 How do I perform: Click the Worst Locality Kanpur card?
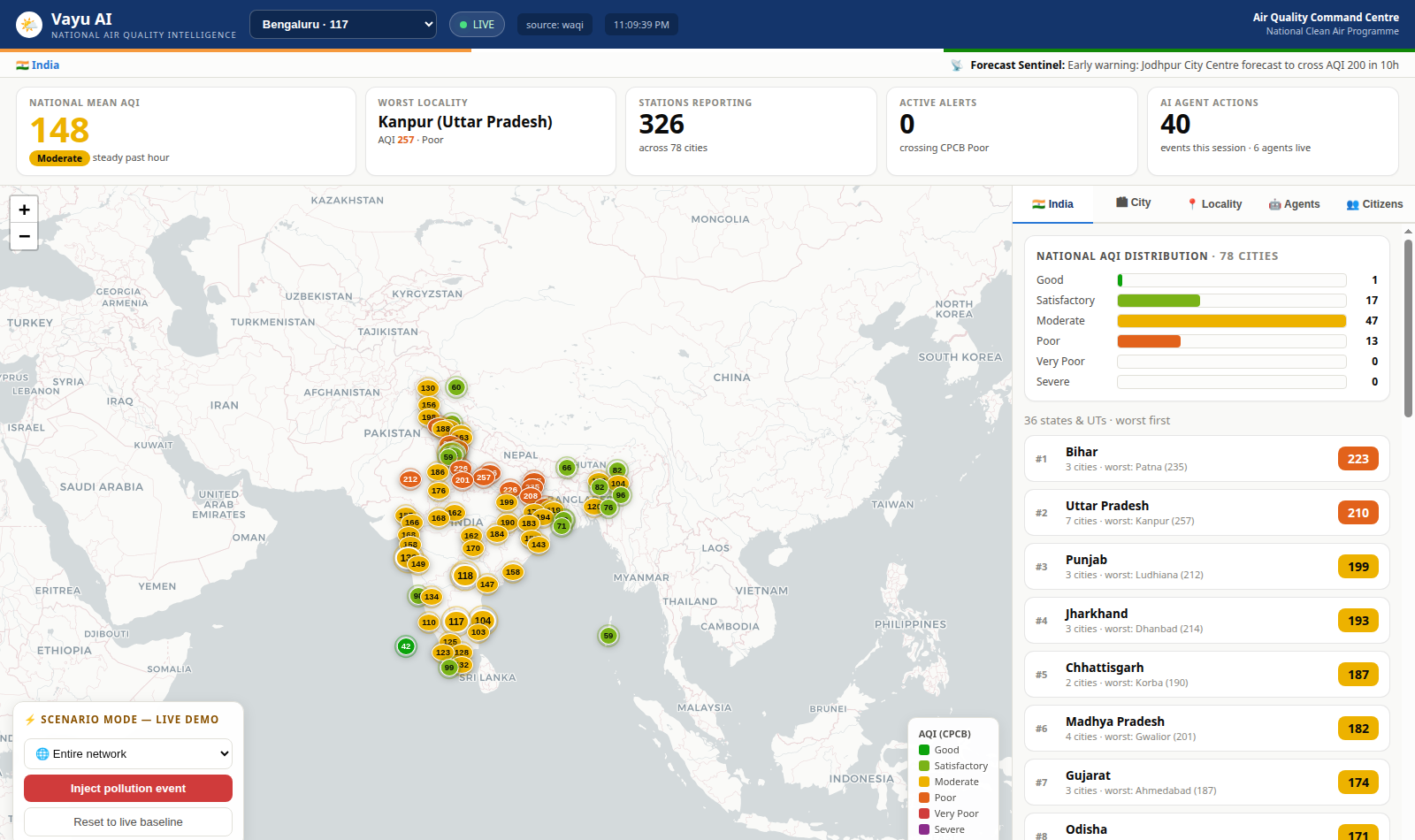click(490, 131)
